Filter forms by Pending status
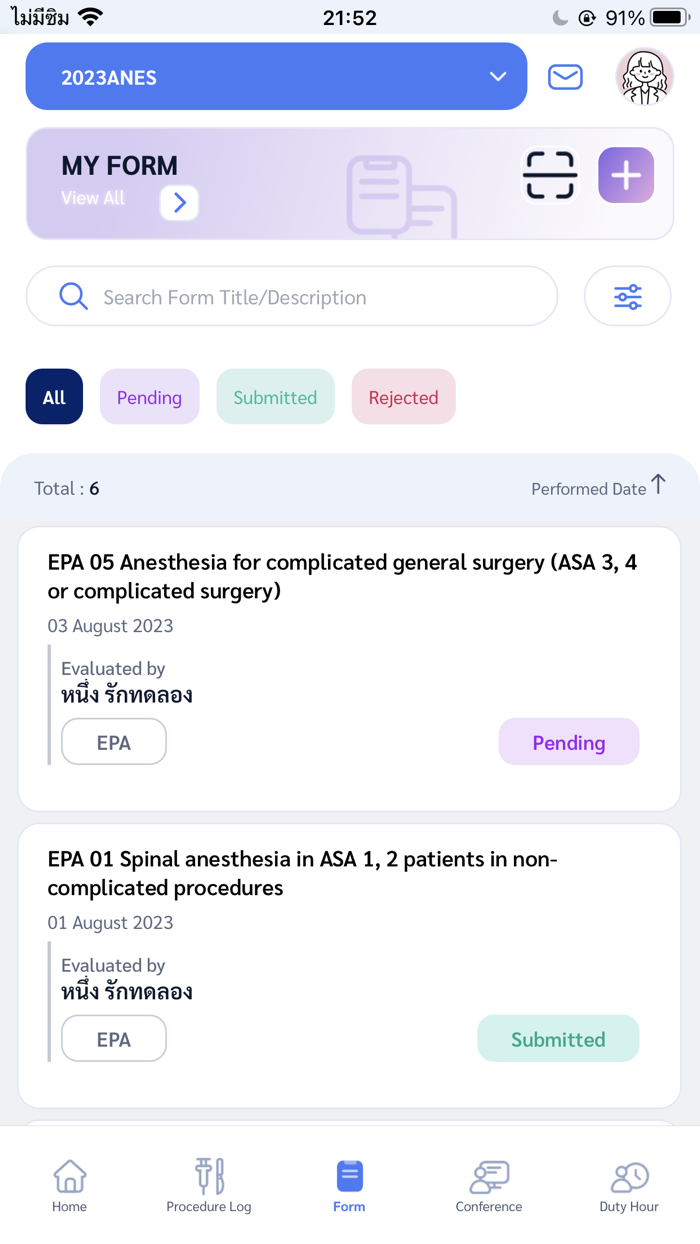The width and height of the screenshot is (700, 1244). (149, 397)
